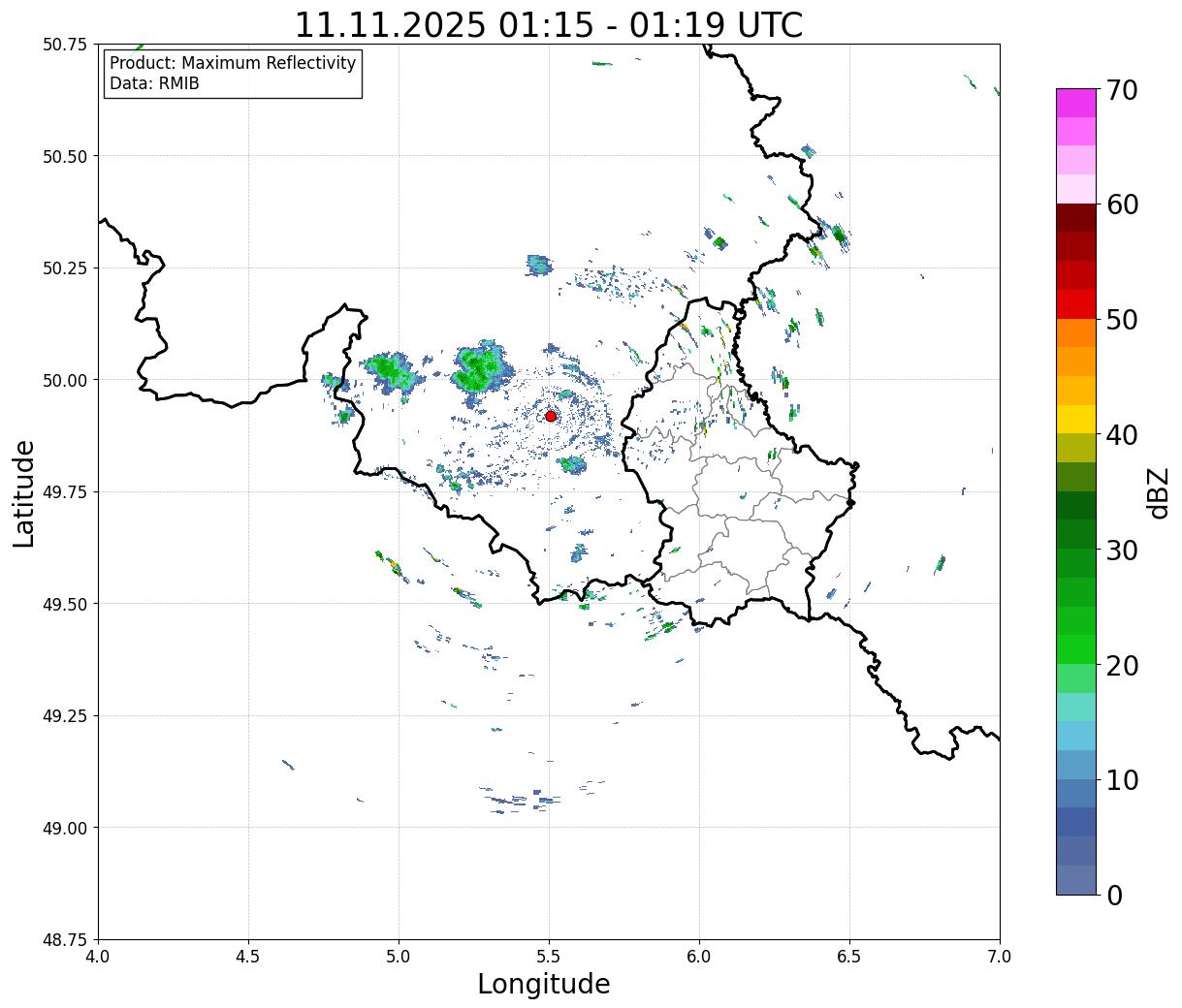This screenshot has width=1182, height=1008.
Task: Click the bright green swatch above 20 dBZ
Action: pyautogui.click(x=1076, y=649)
